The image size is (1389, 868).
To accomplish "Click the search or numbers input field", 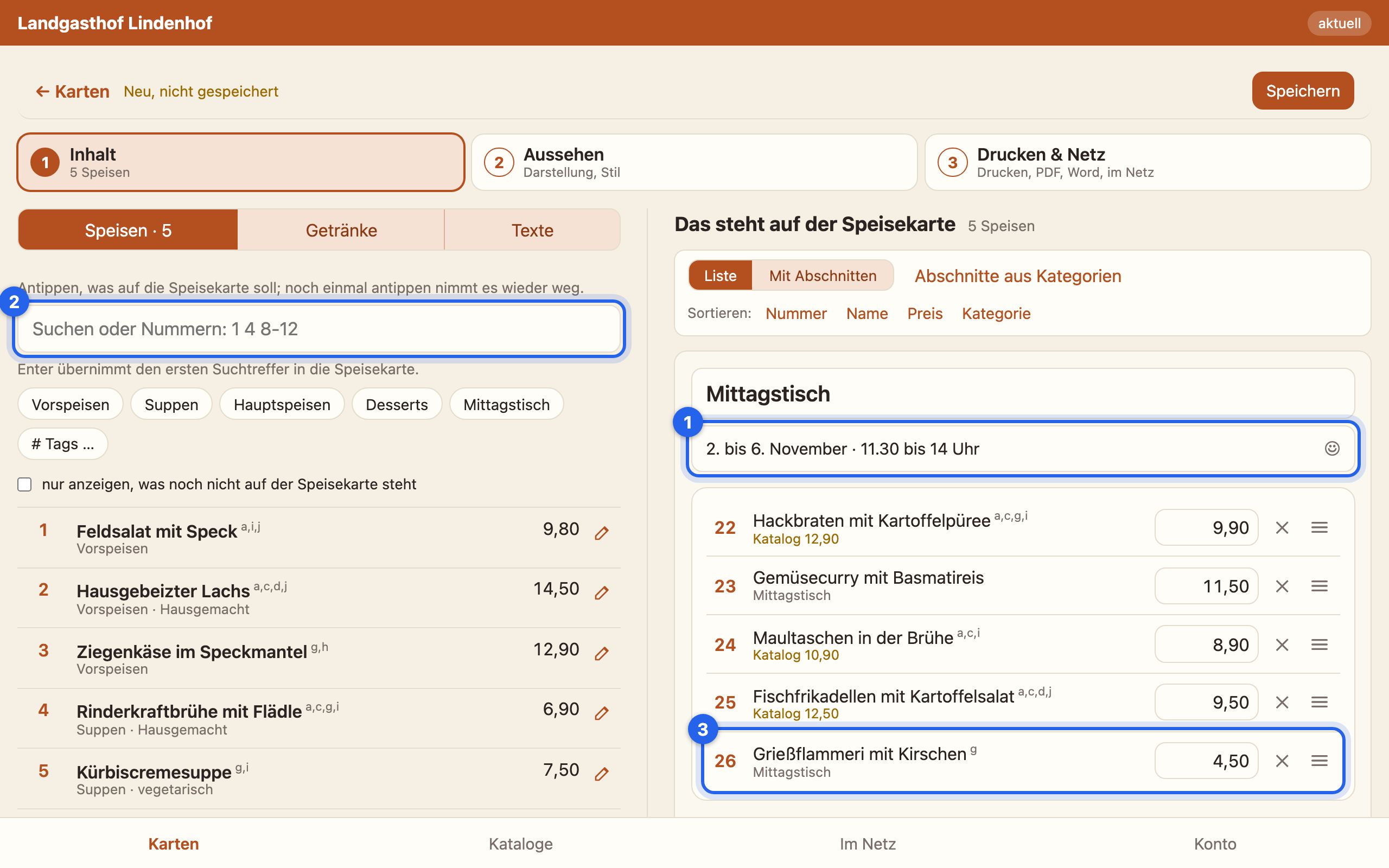I will pyautogui.click(x=318, y=329).
